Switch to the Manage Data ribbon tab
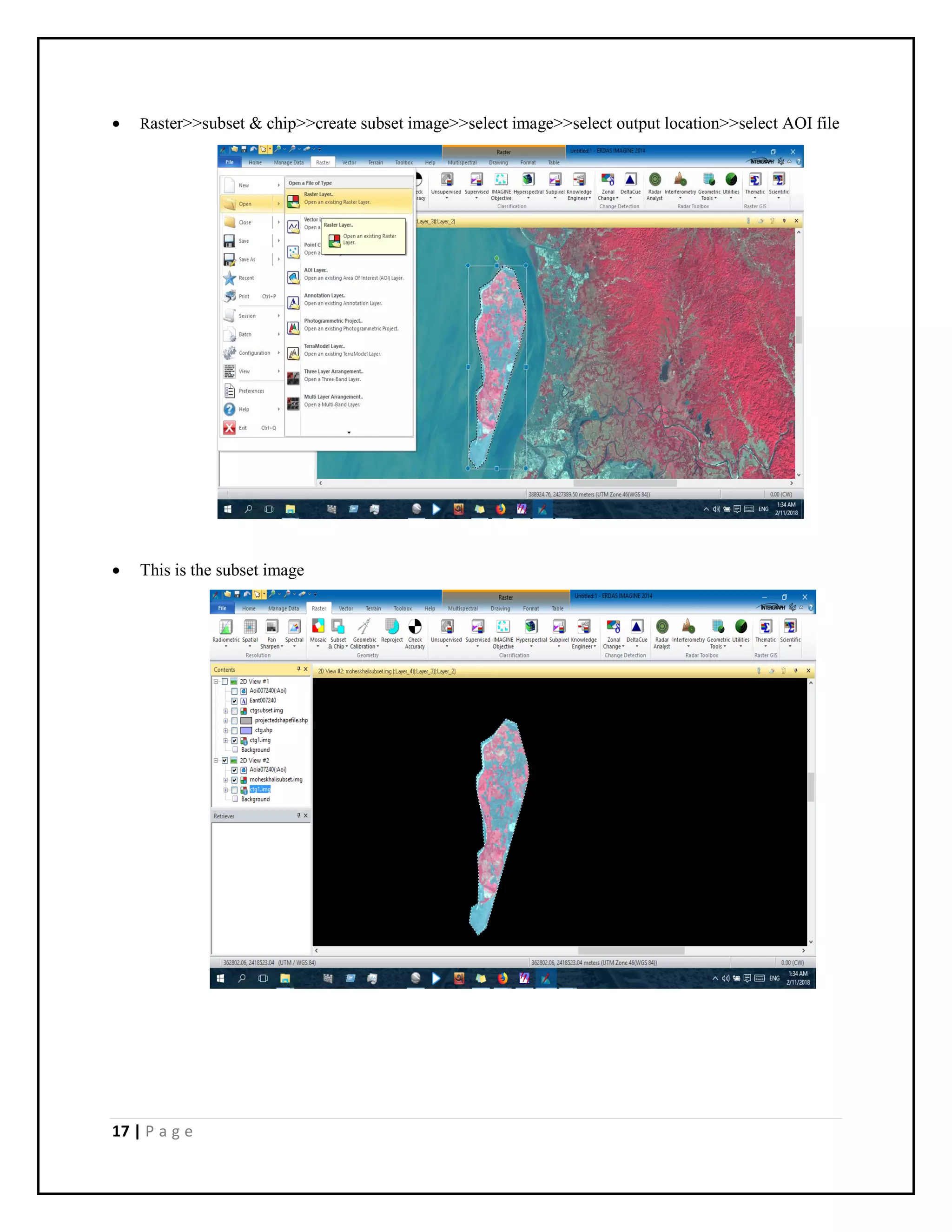 [x=283, y=609]
